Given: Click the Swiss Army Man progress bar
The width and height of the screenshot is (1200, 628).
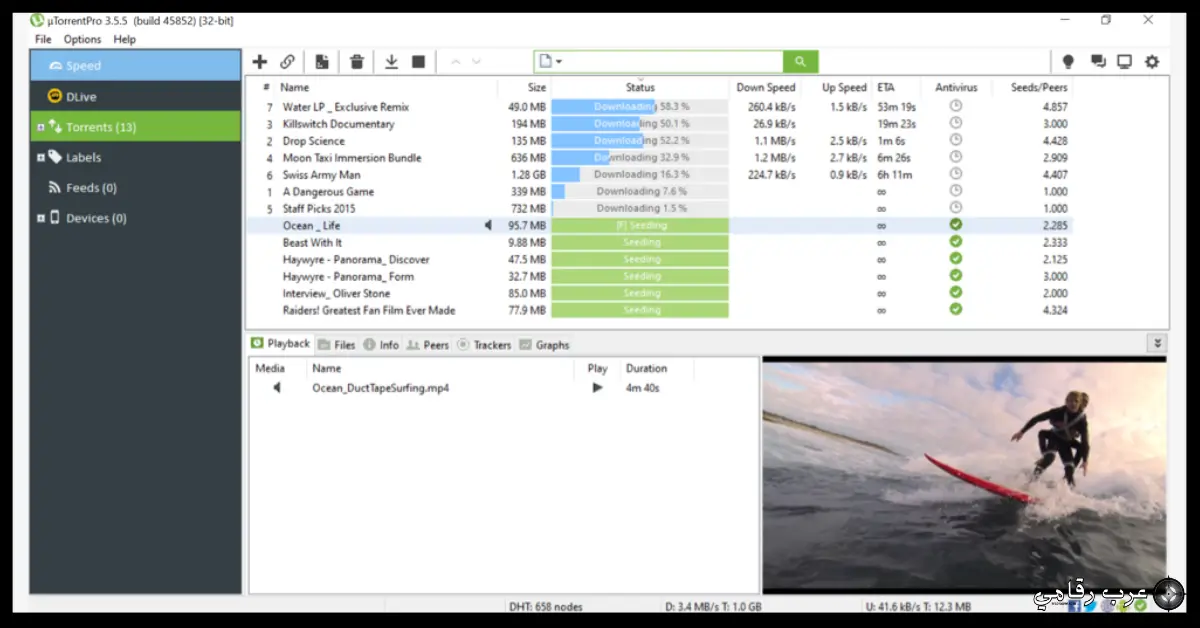Looking at the screenshot, I should pyautogui.click(x=639, y=174).
